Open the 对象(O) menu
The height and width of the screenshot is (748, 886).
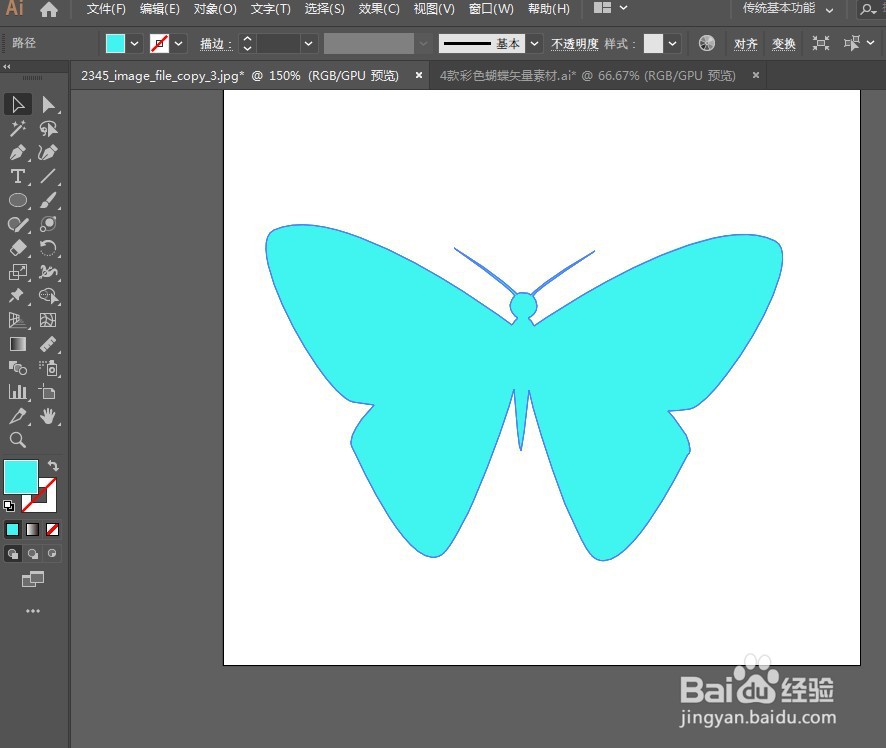click(x=215, y=9)
